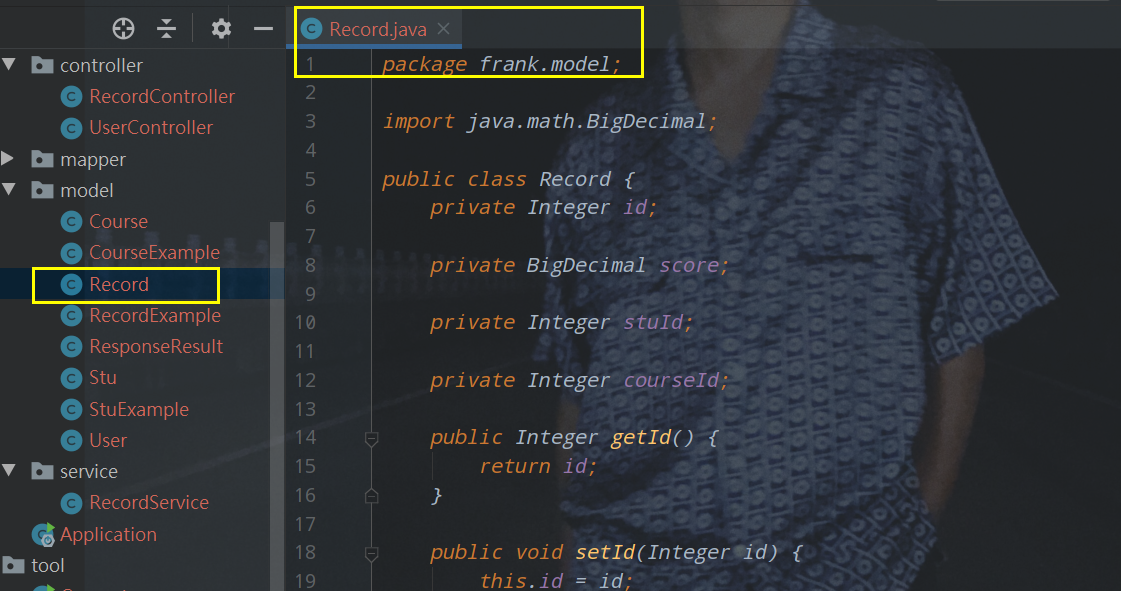
Task: Select the controller folder
Action: [101, 65]
